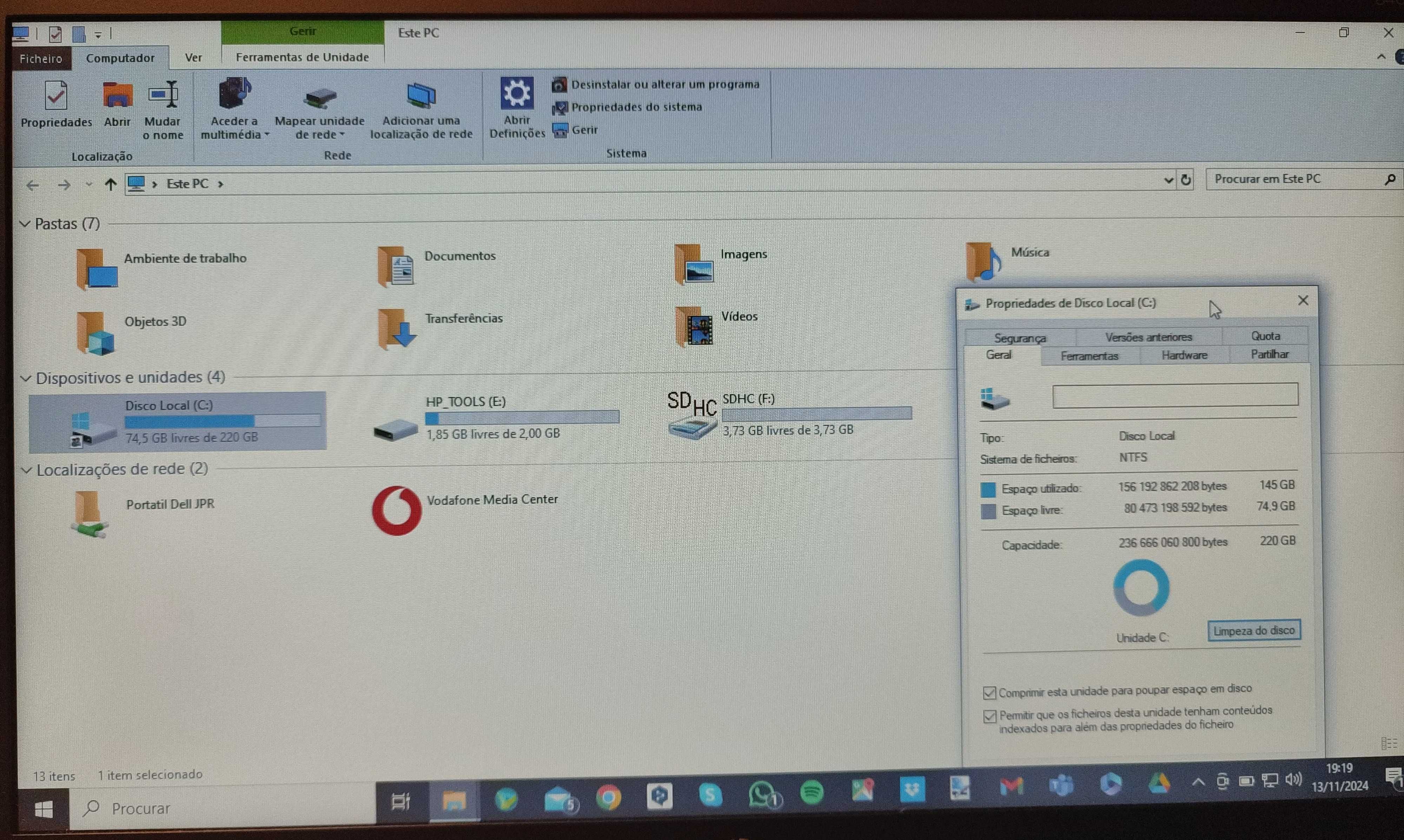Open the Ficheiro menu

(x=41, y=58)
